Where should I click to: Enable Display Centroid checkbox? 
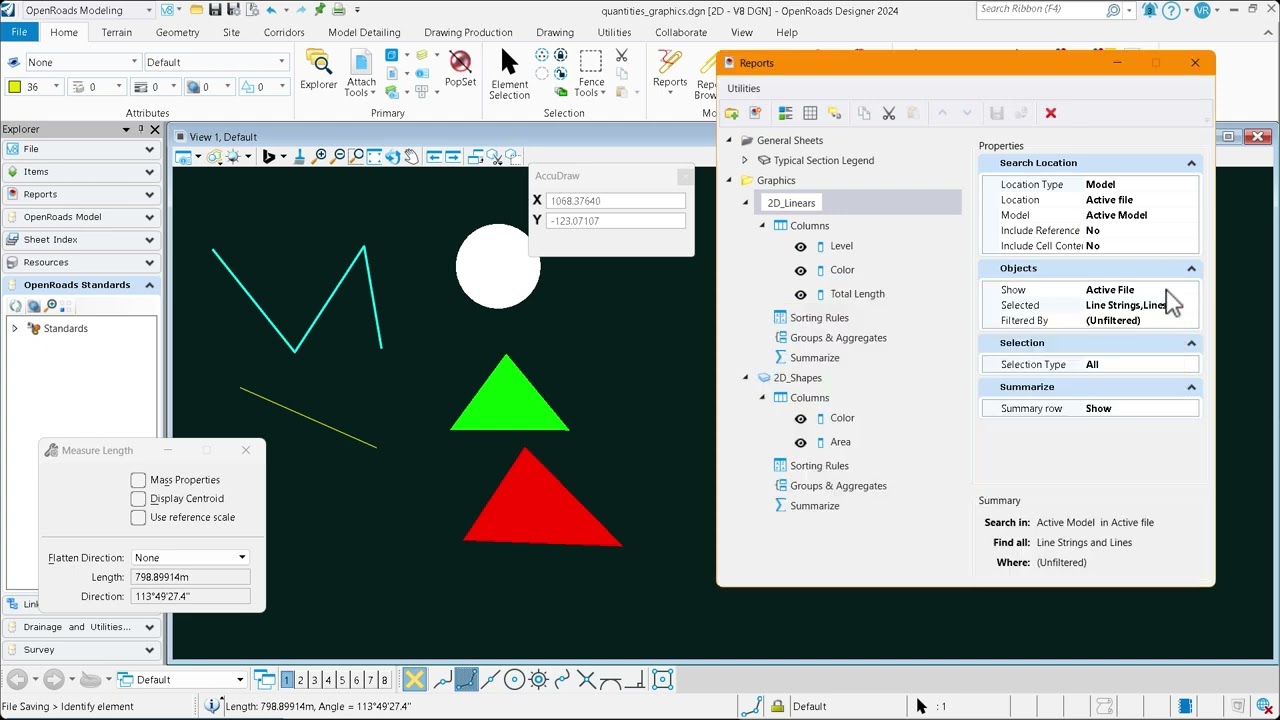tap(138, 498)
